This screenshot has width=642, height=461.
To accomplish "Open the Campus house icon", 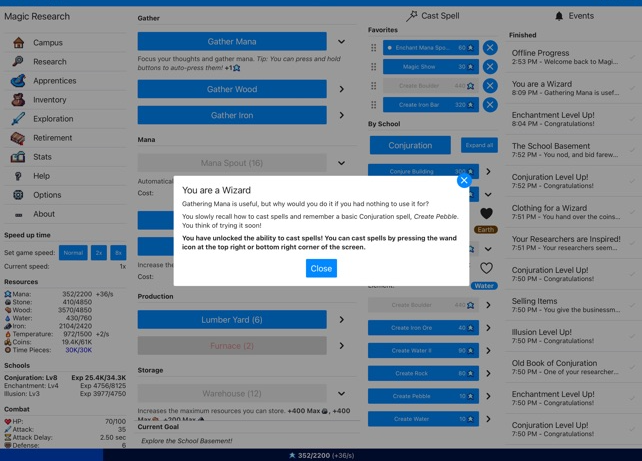I will click(18, 43).
